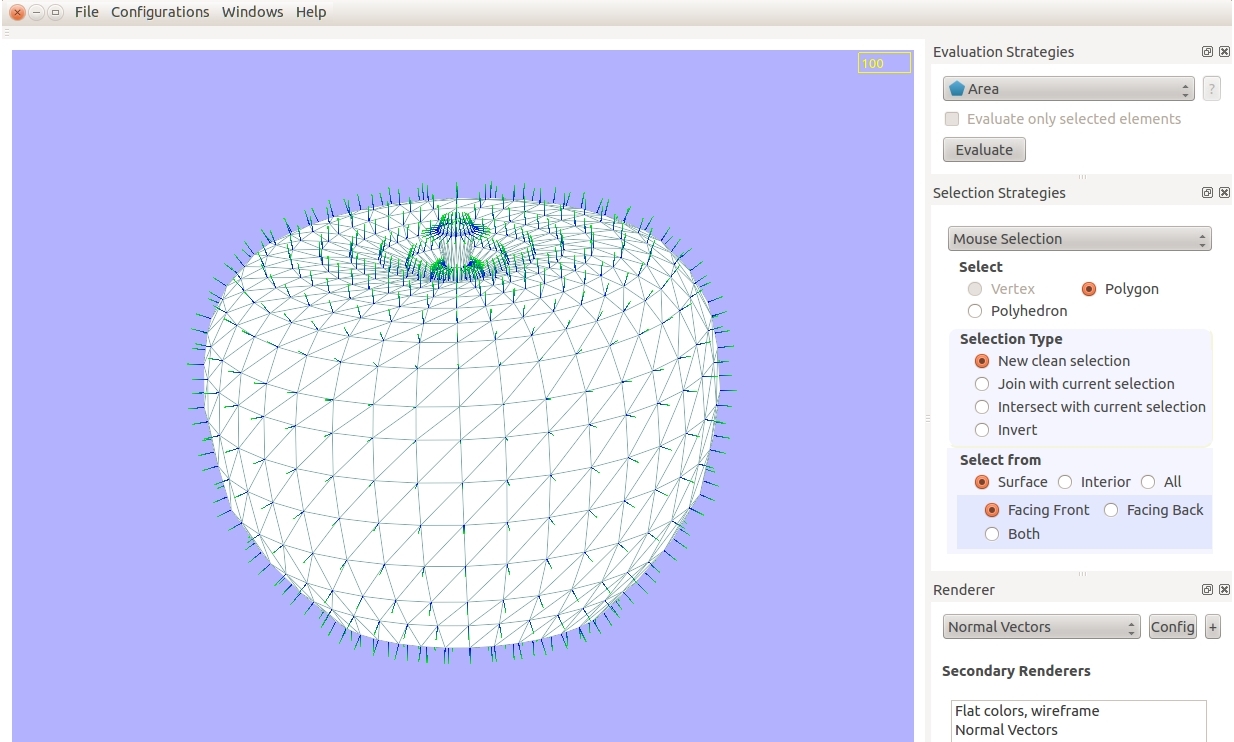Expand the Mouse Selection dropdown
The image size is (1234, 742).
click(1079, 239)
